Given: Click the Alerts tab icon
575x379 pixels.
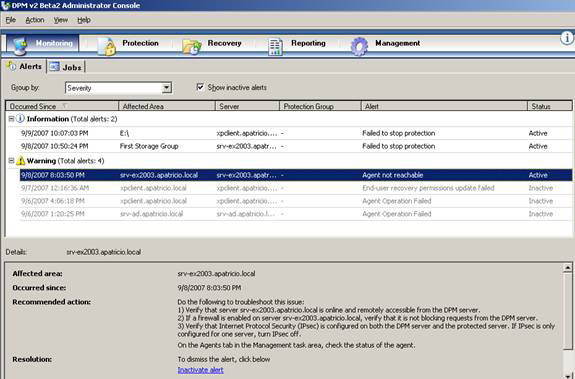Looking at the screenshot, I should (x=11, y=66).
